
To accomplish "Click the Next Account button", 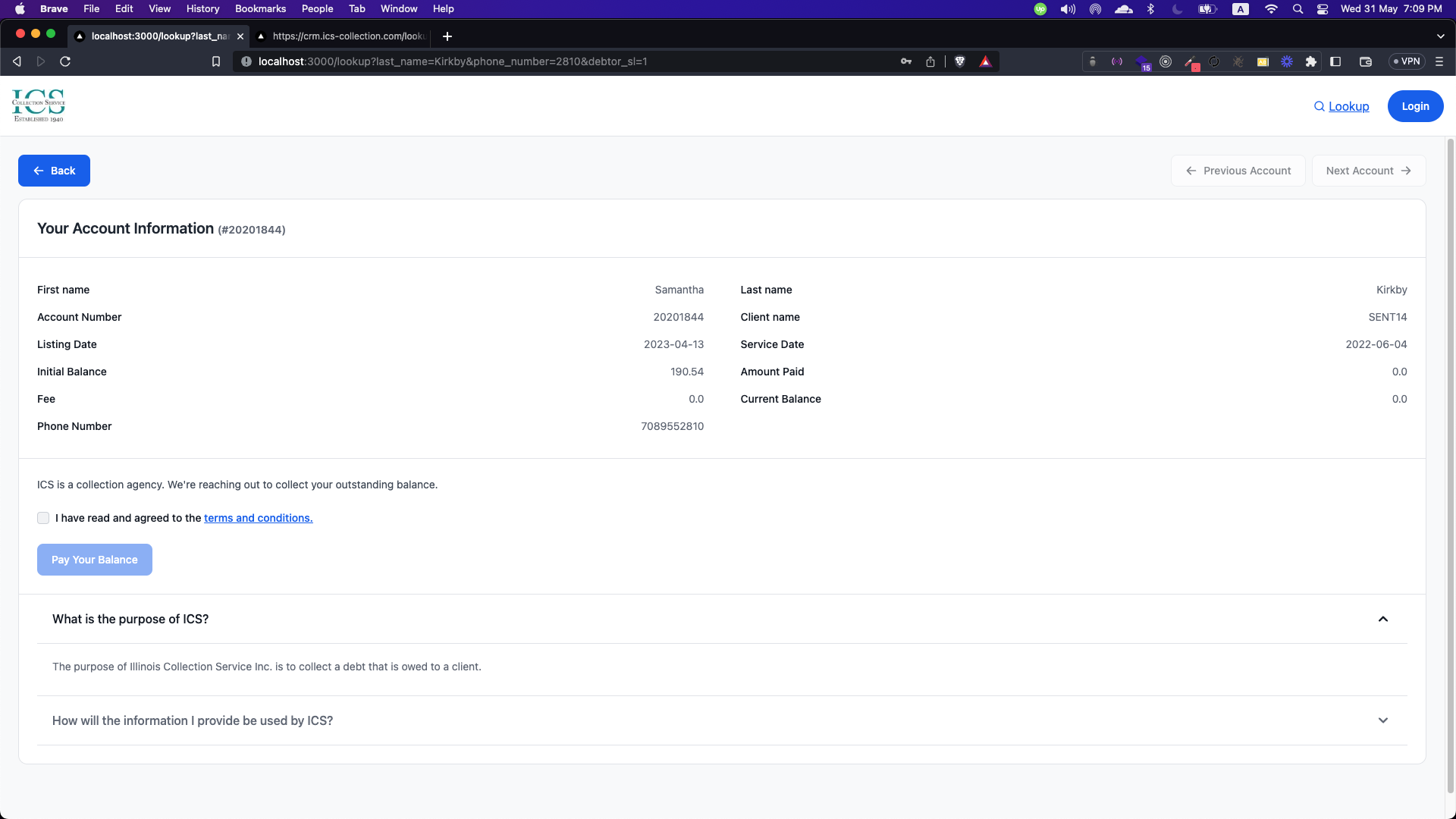I will (1368, 171).
